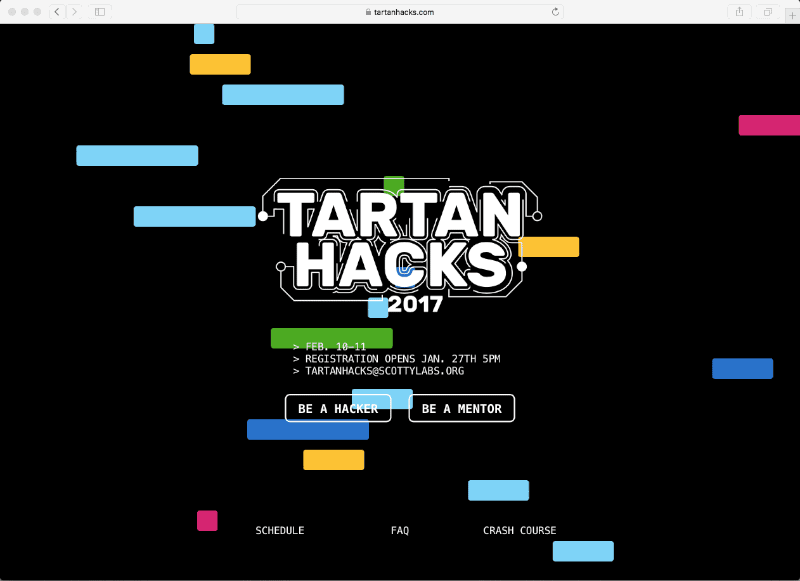The height and width of the screenshot is (581, 800).
Task: Reload the page with the refresh icon
Action: click(x=555, y=12)
